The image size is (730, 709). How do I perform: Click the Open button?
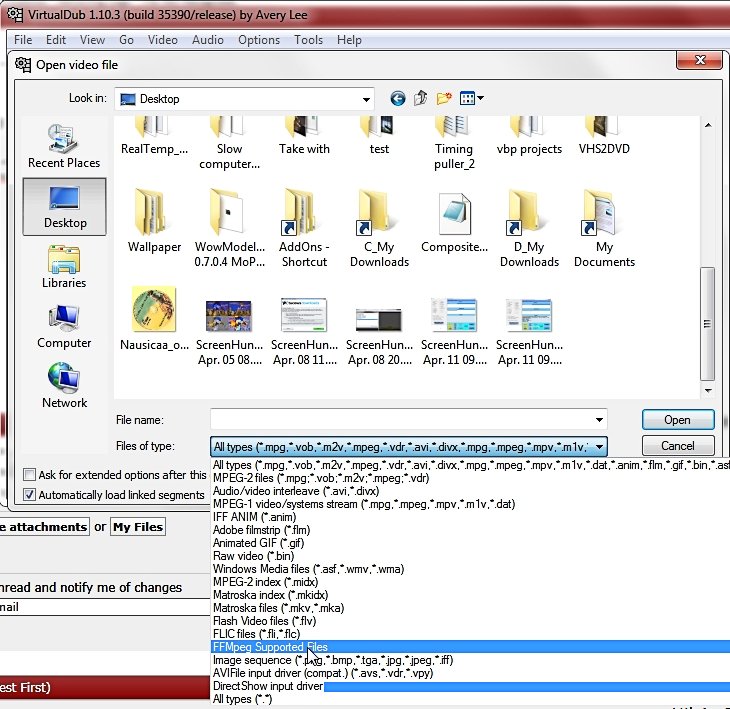tap(677, 419)
